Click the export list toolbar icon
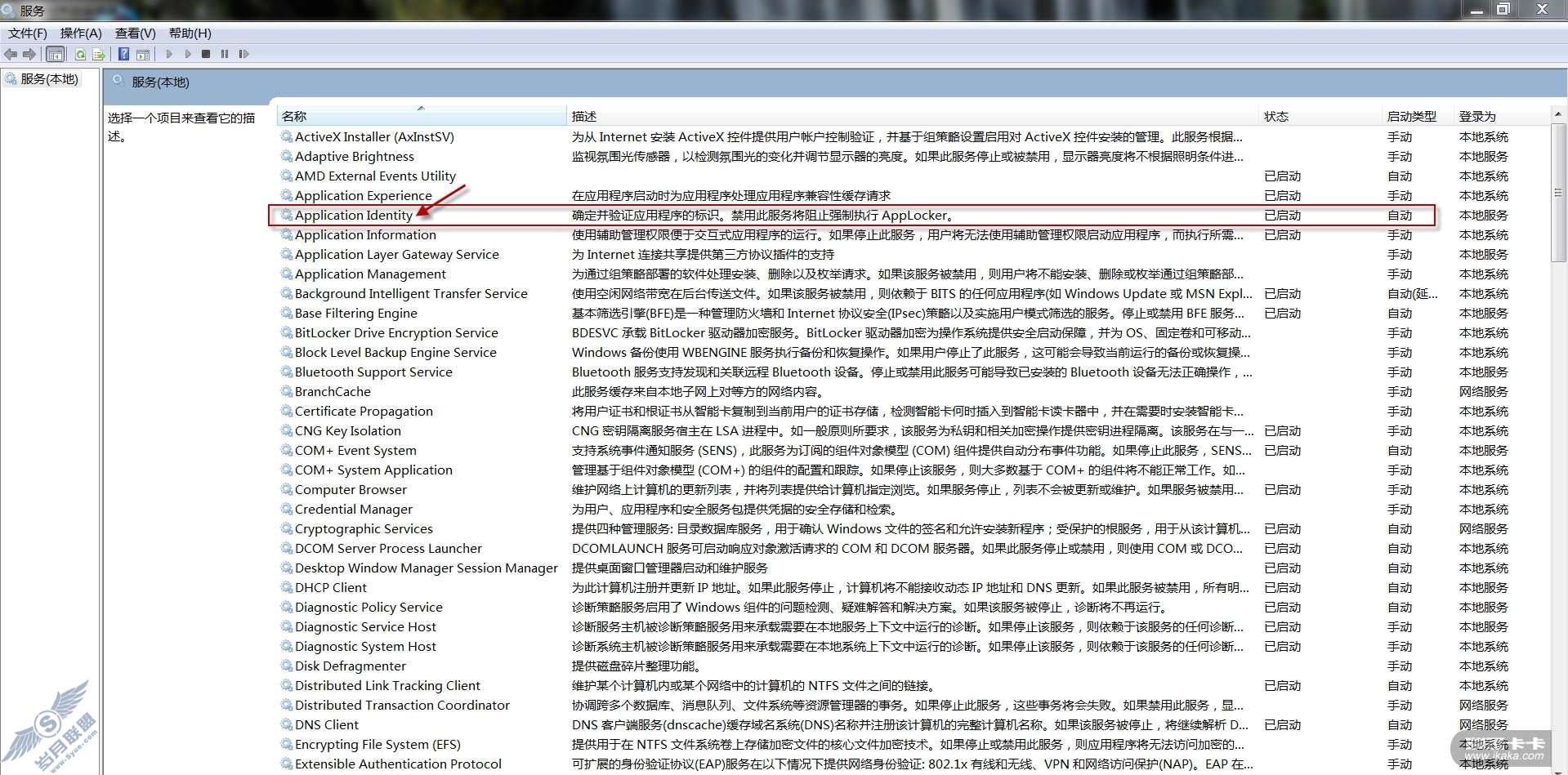 99,55
